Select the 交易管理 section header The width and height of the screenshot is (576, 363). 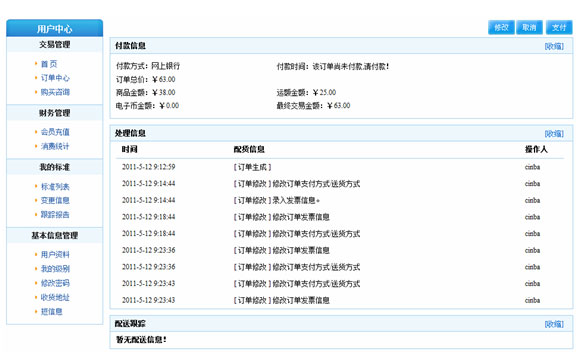click(x=55, y=45)
